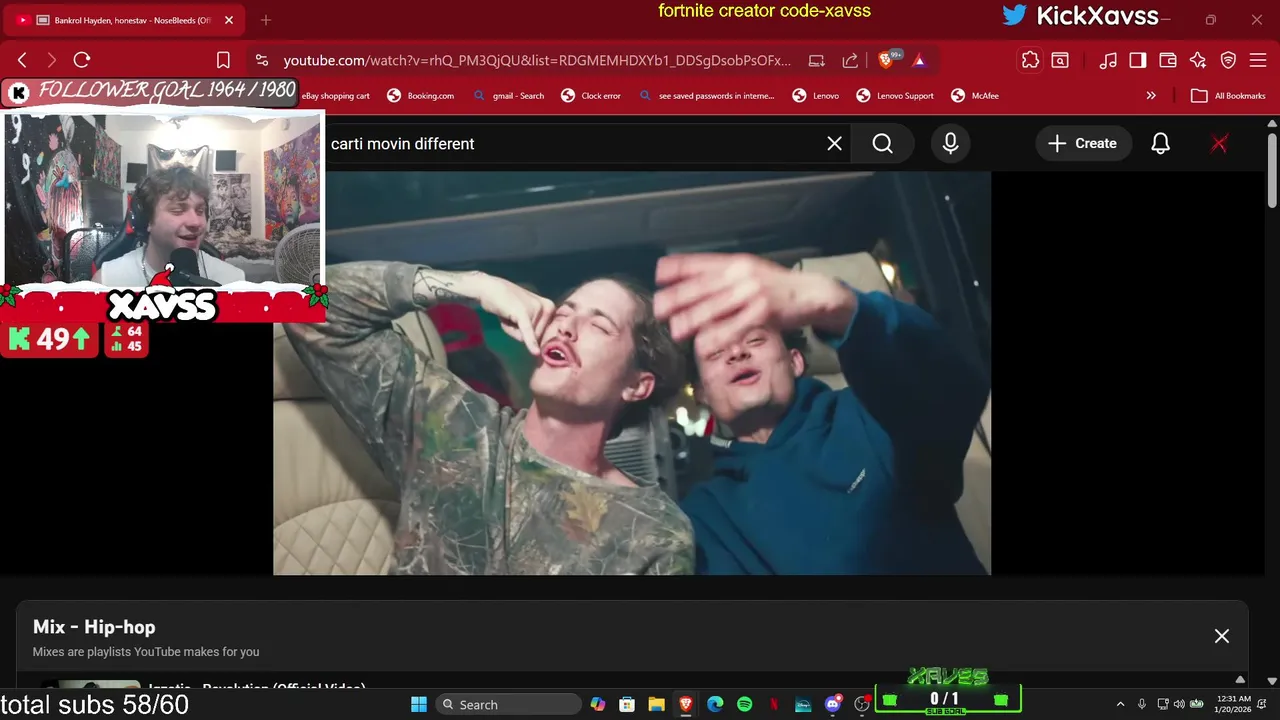
Task: Open Netflix from the taskbar
Action: click(x=774, y=704)
